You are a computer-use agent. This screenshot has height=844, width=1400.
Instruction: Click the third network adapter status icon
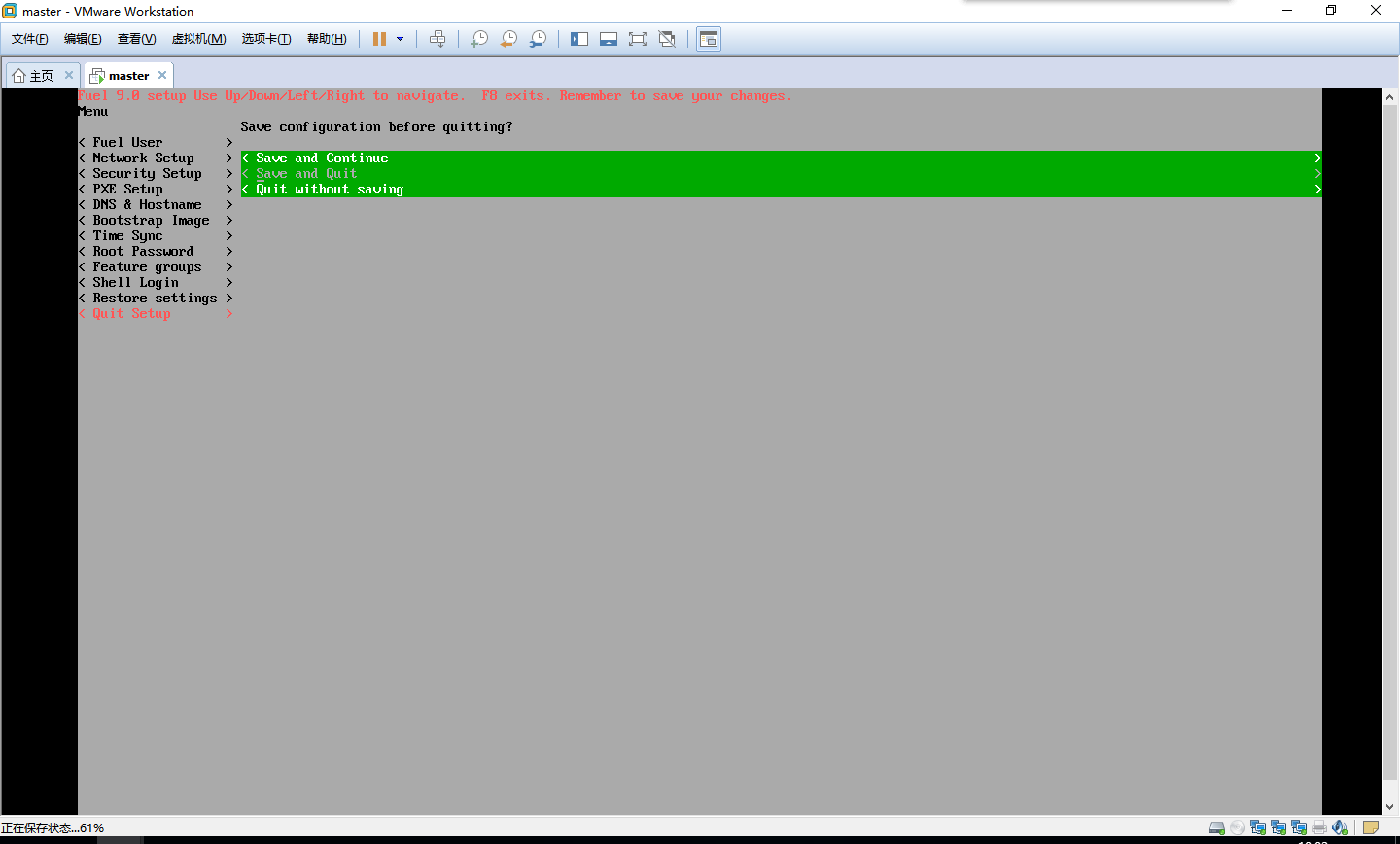1299,827
